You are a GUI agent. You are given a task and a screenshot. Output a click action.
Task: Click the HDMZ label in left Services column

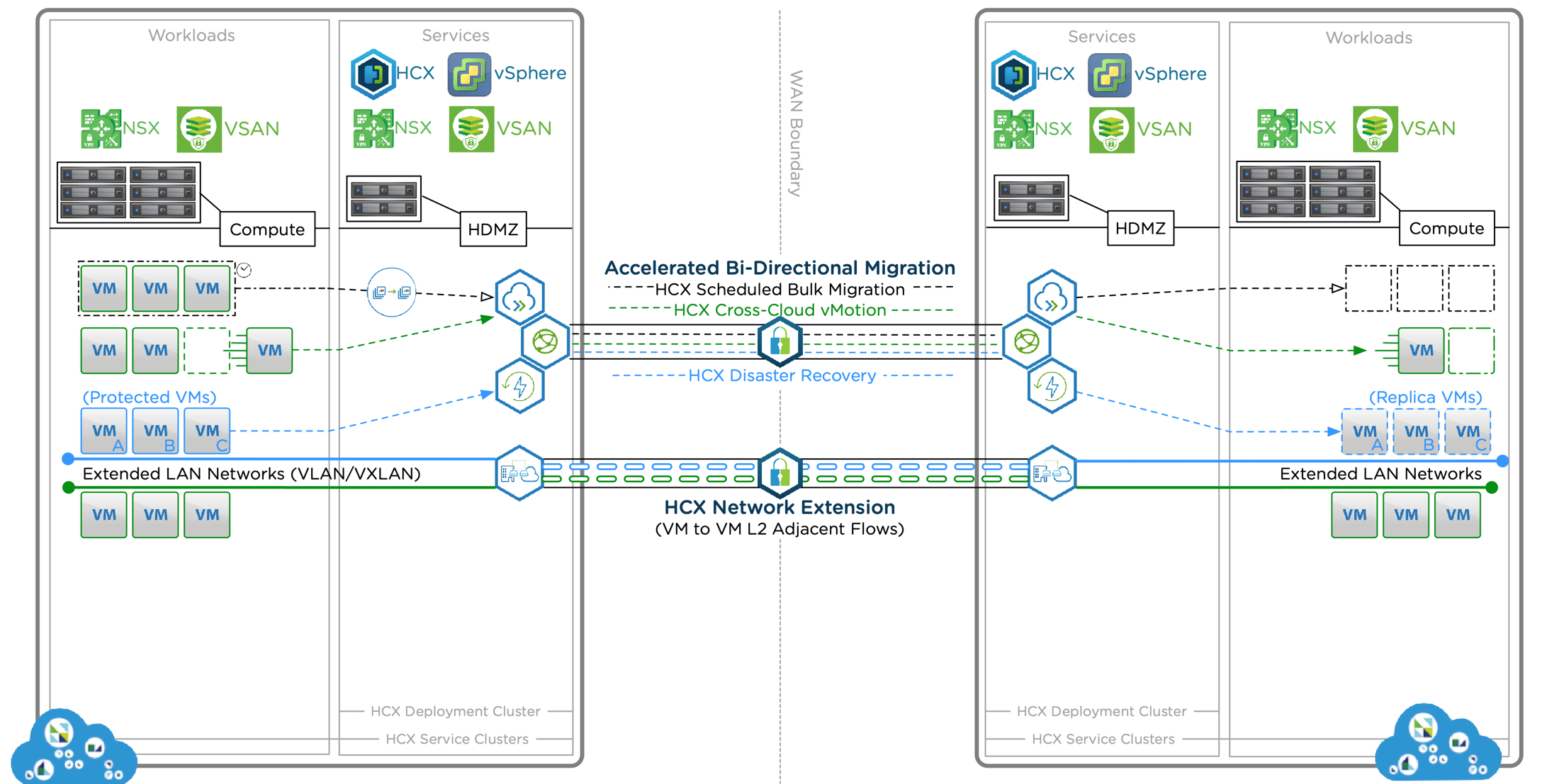493,228
